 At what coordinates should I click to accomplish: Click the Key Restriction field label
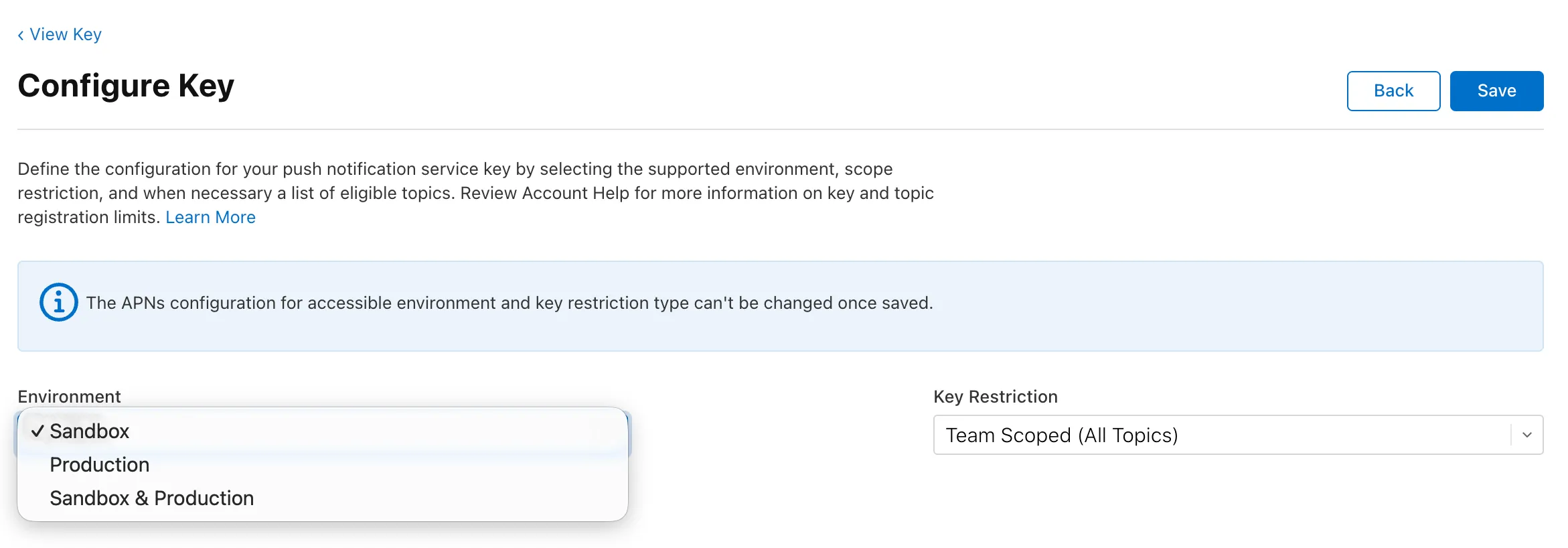995,397
